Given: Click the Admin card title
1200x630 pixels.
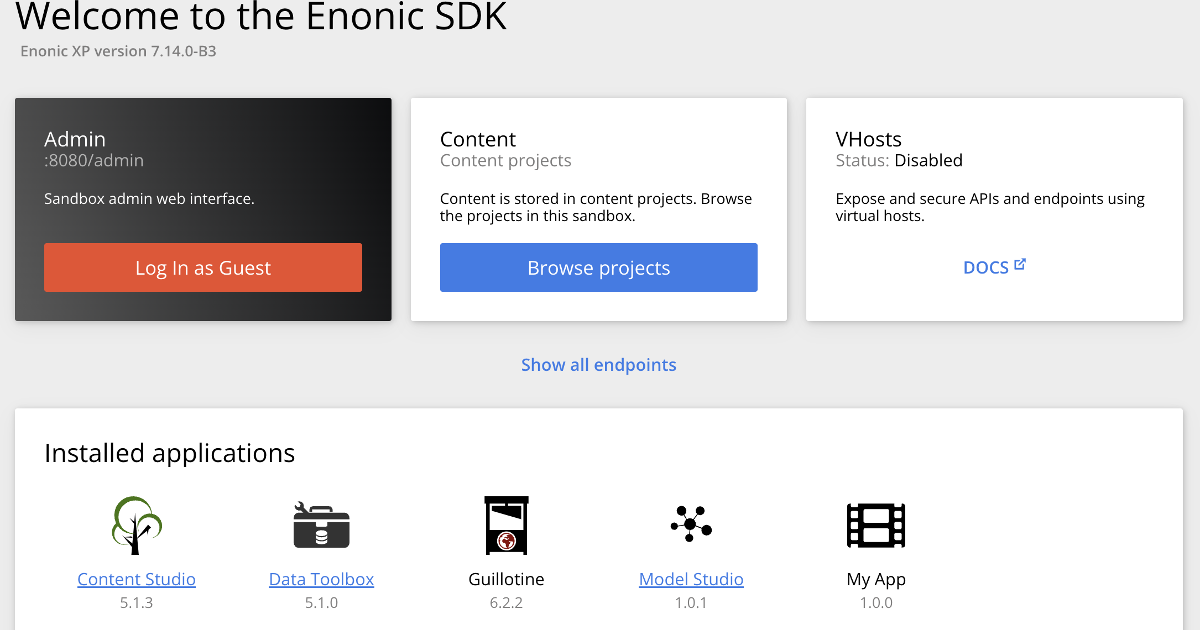Looking at the screenshot, I should click(x=75, y=139).
